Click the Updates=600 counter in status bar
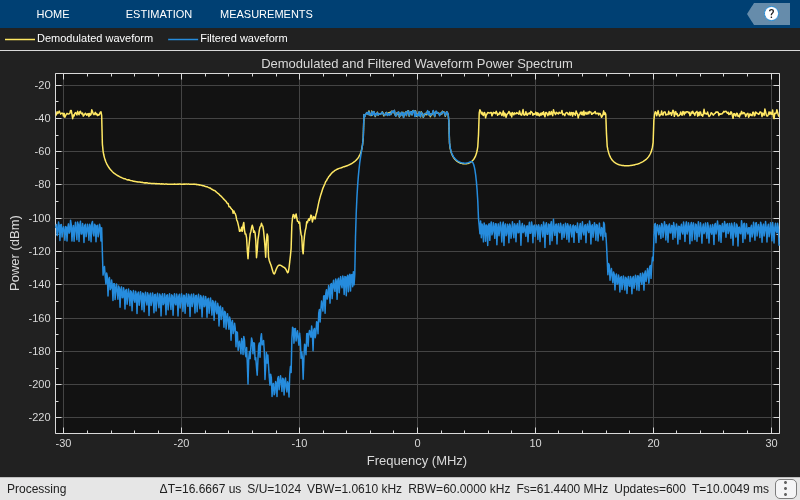 pos(649,489)
